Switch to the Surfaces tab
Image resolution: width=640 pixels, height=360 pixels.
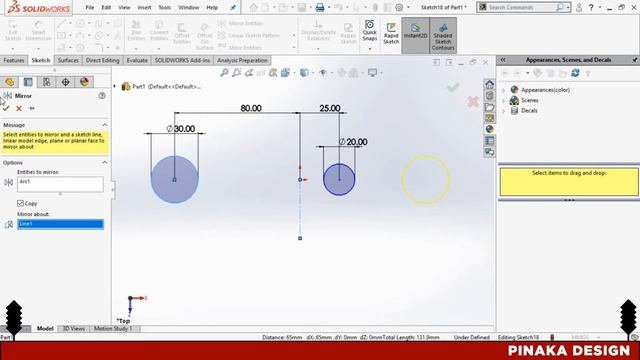68,60
